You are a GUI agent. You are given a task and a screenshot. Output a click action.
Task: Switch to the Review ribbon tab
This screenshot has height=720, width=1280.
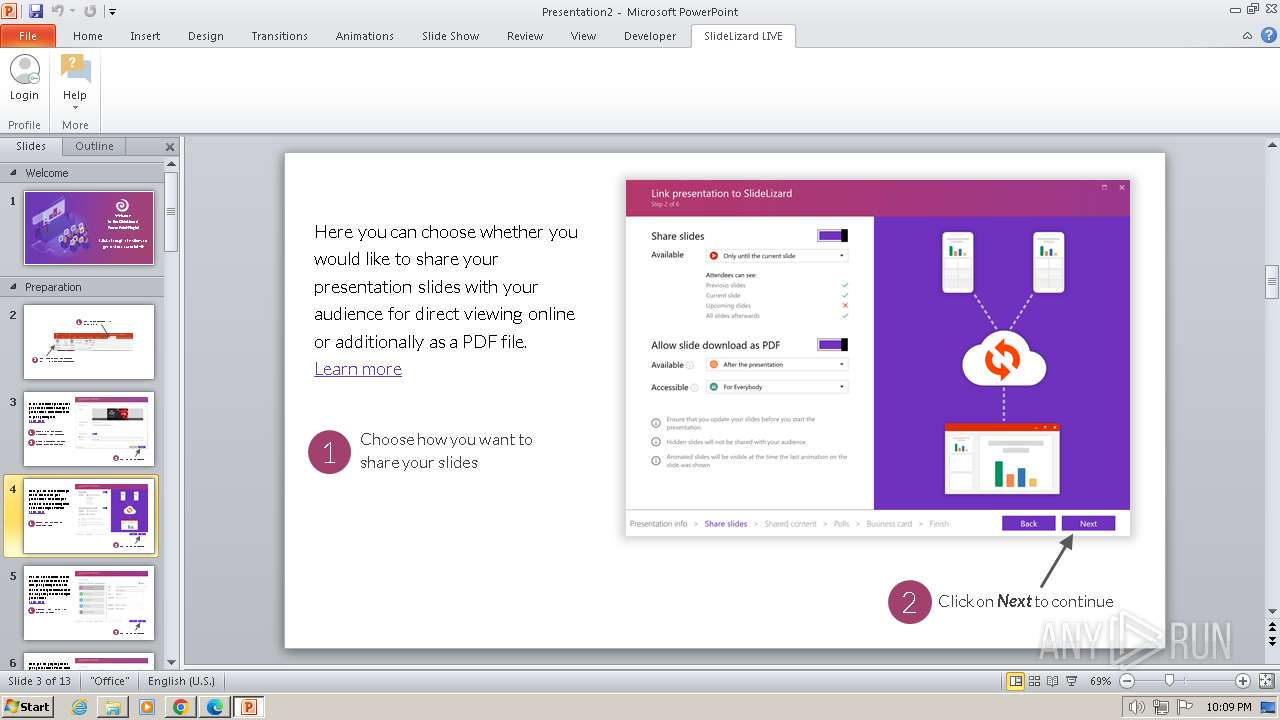525,36
